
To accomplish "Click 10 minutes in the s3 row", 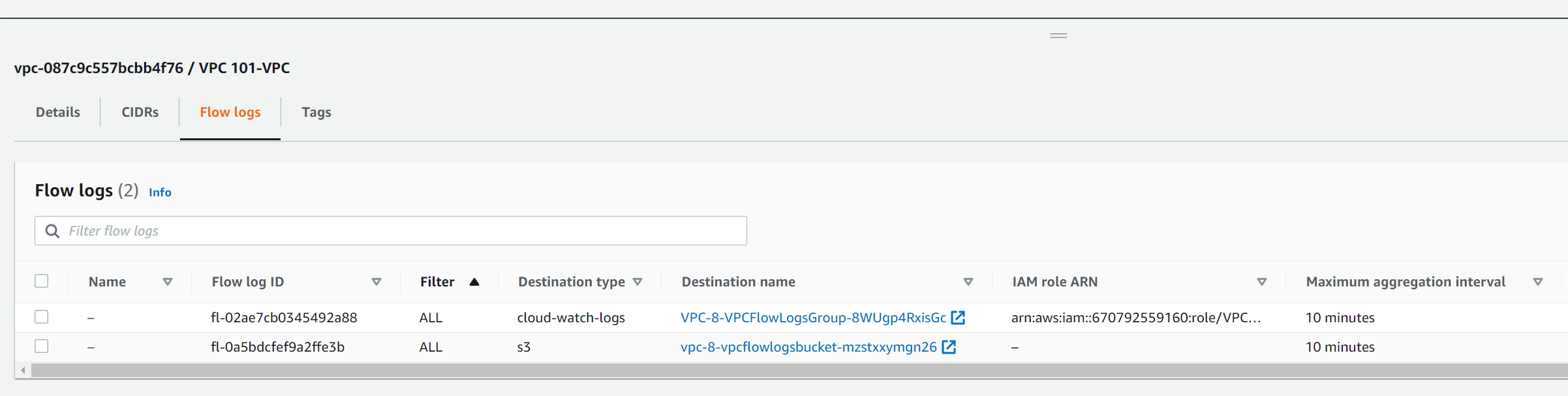I will [x=1340, y=347].
